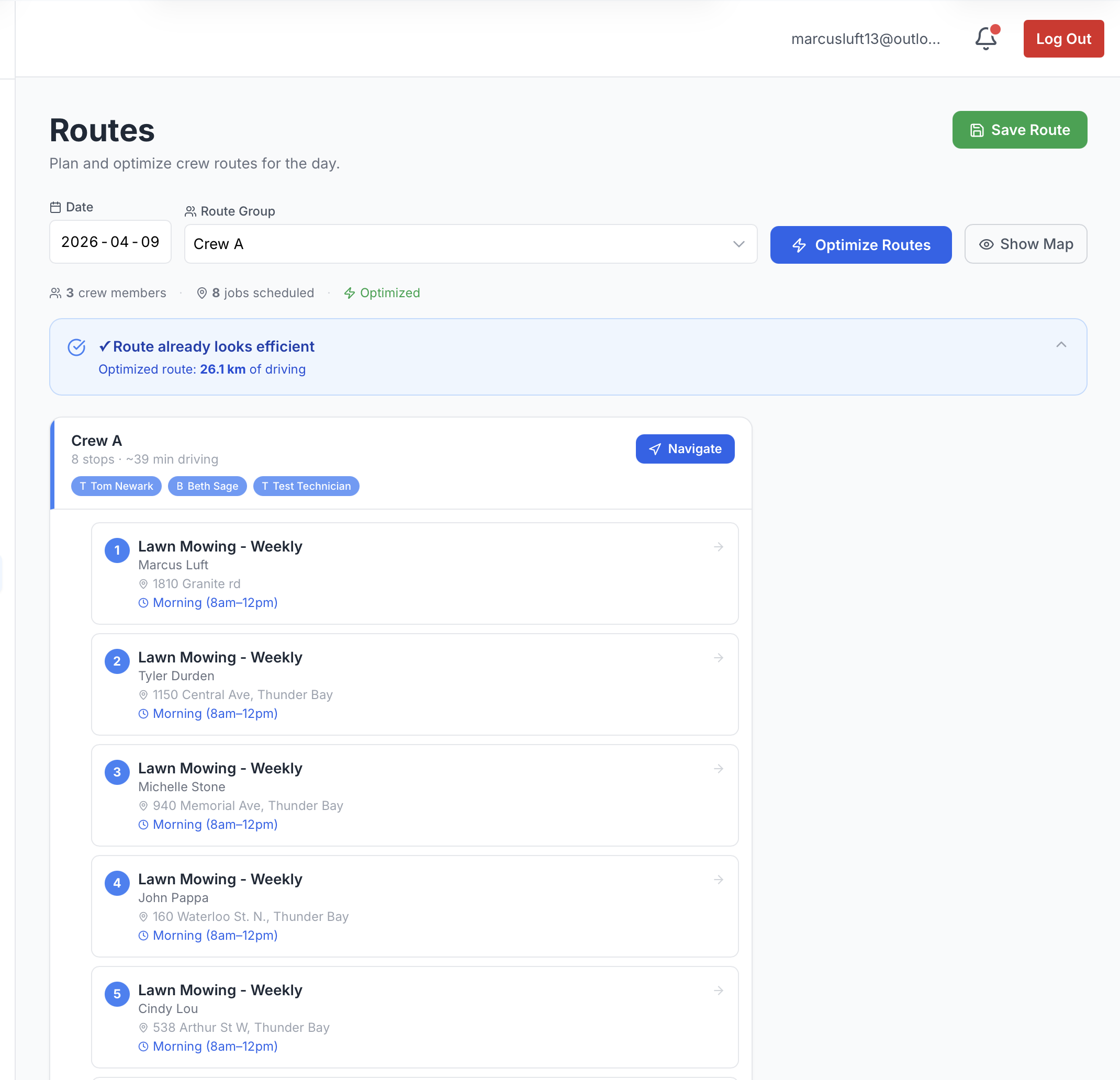Open the Route Group dropdown

pos(471,244)
